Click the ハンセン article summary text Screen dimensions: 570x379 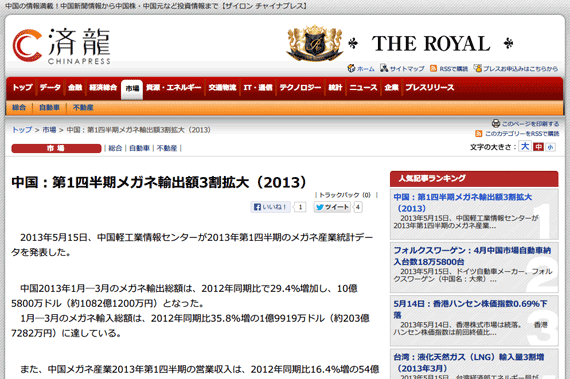(x=470, y=328)
